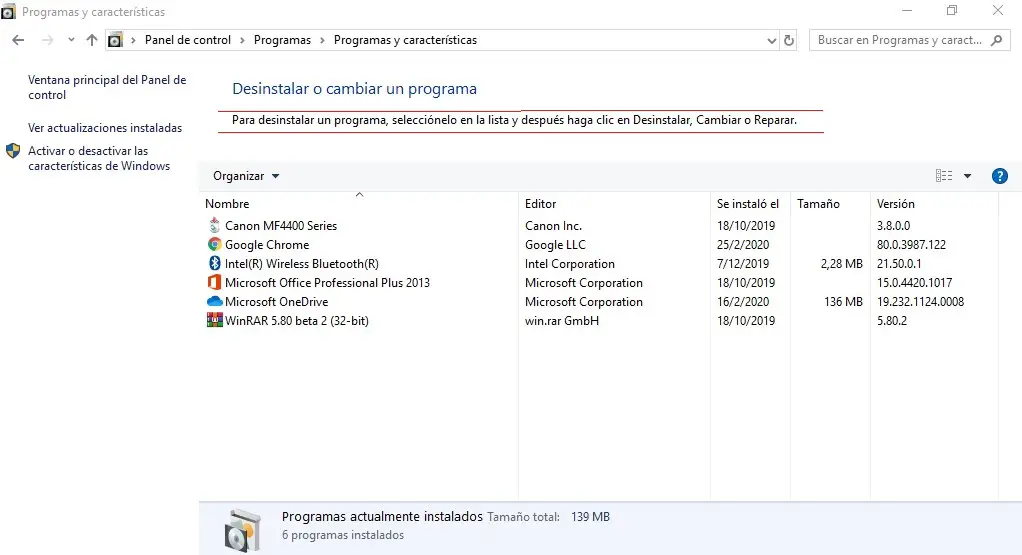Go up one level with the up arrow
This screenshot has width=1022, height=555.
pos(92,40)
